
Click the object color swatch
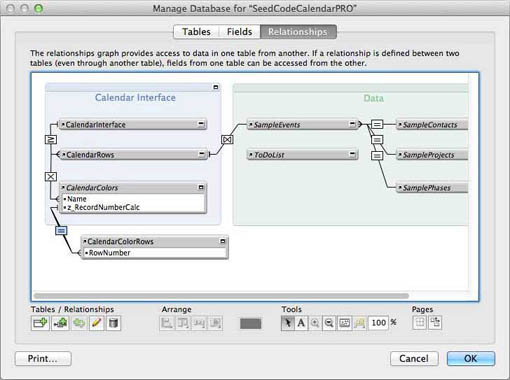click(251, 323)
